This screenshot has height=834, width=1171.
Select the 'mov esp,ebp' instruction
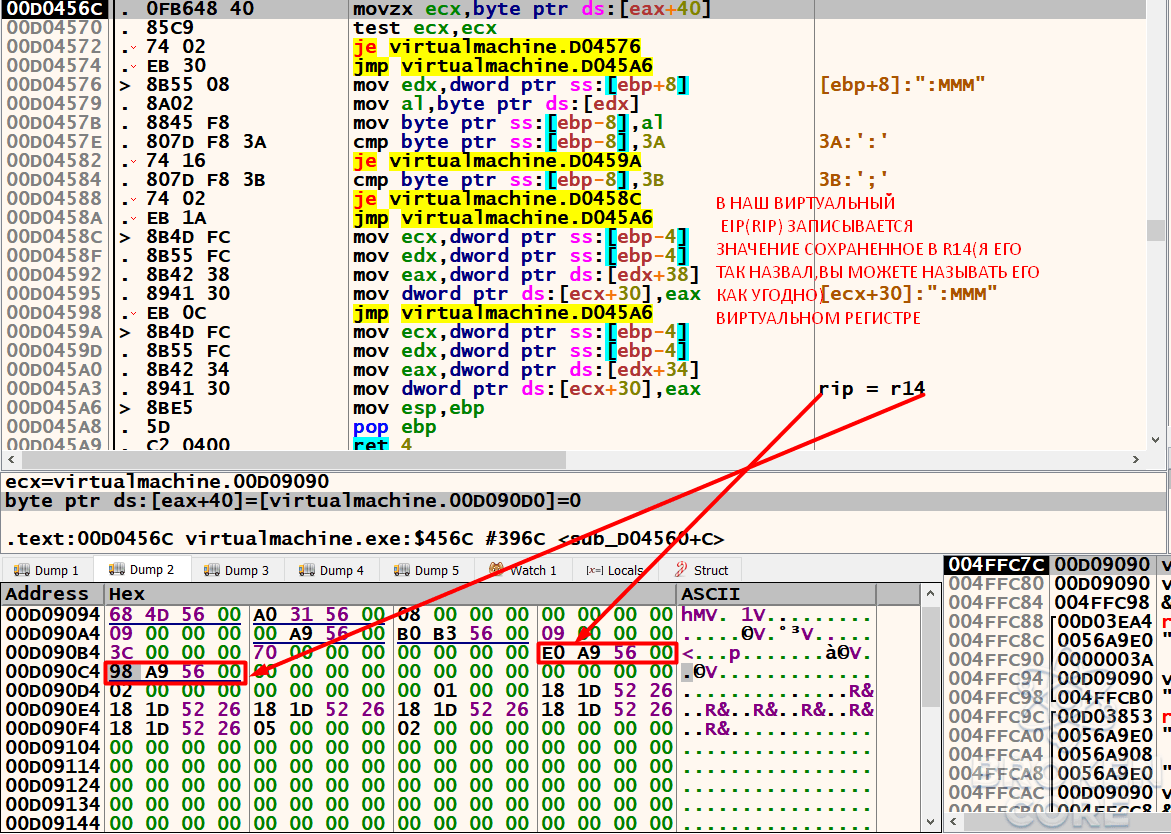418,408
